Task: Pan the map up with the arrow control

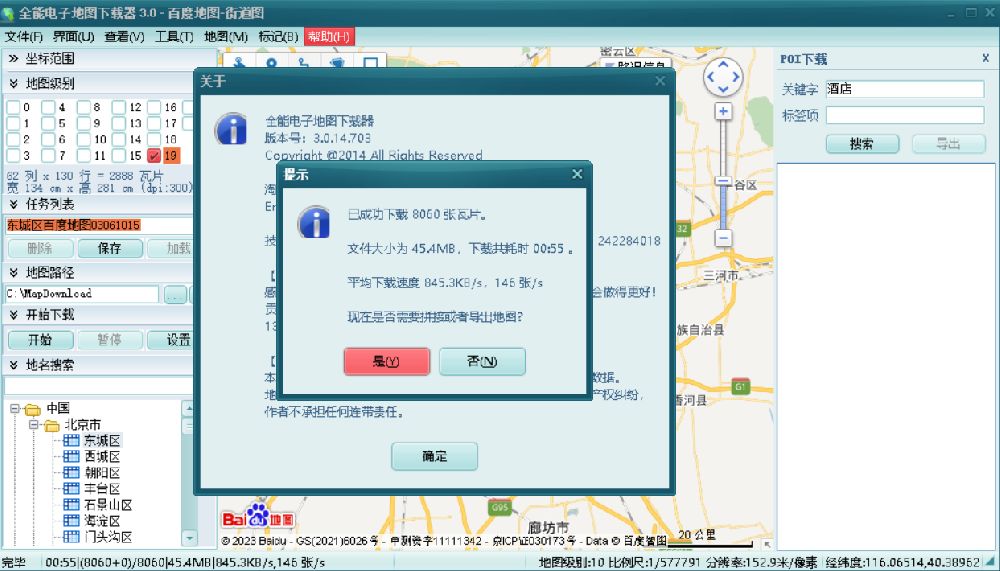Action: (x=723, y=64)
